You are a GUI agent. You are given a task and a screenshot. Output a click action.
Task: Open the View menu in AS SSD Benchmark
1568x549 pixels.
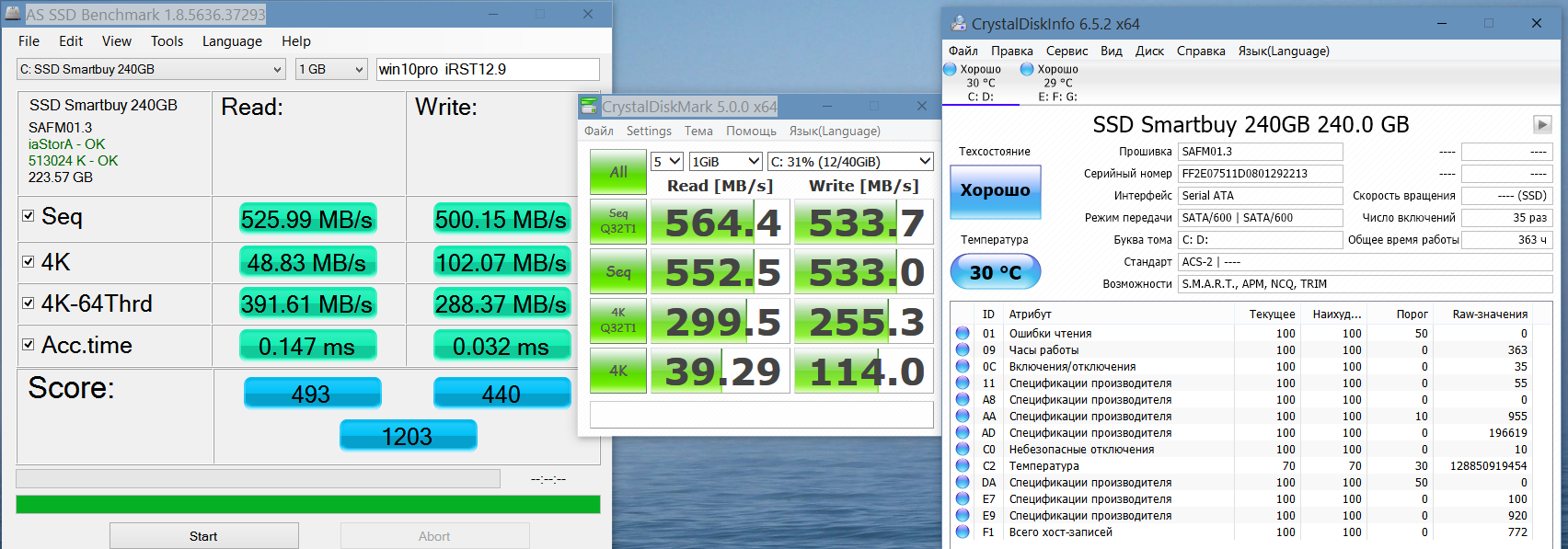point(117,41)
